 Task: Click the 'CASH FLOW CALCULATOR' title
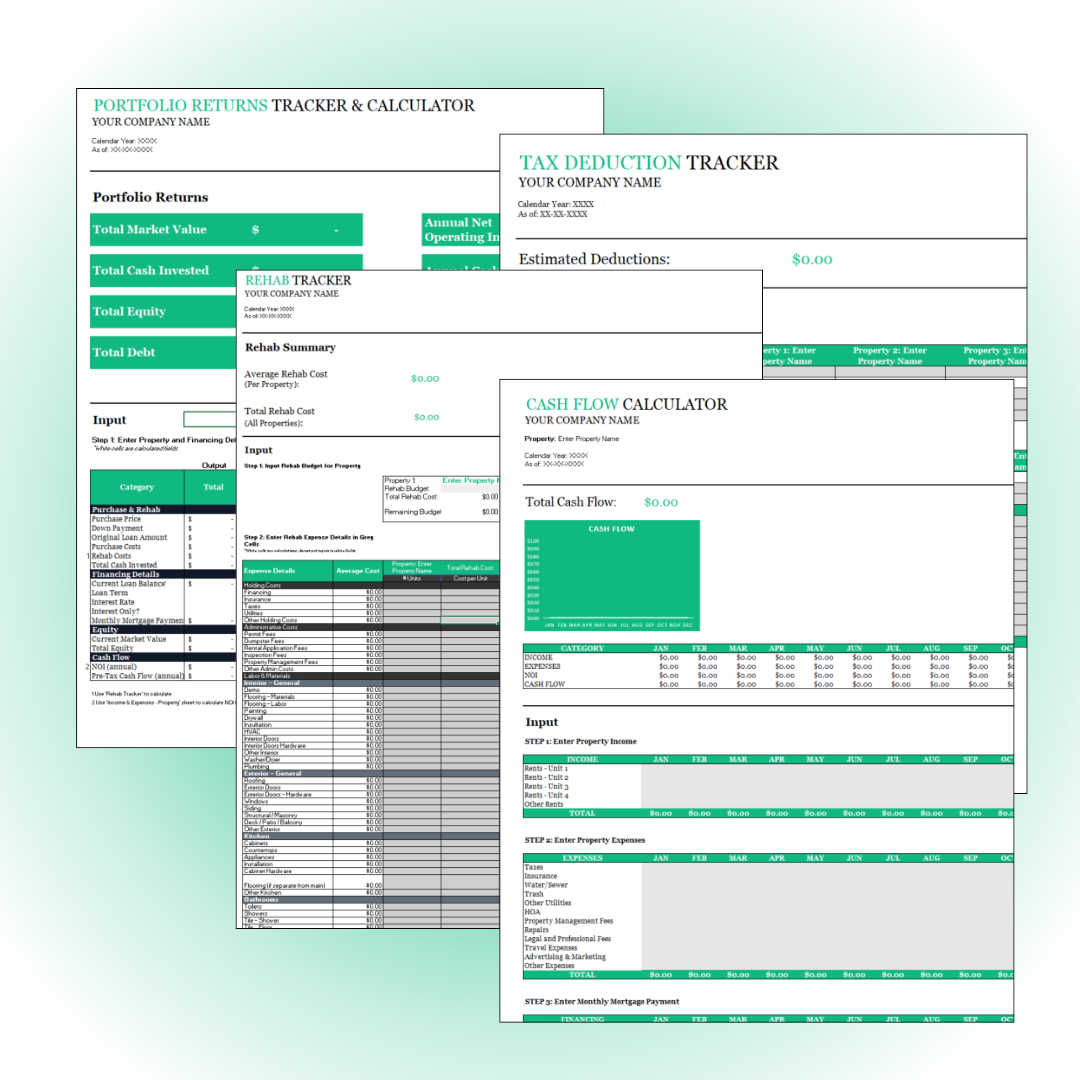tap(626, 404)
